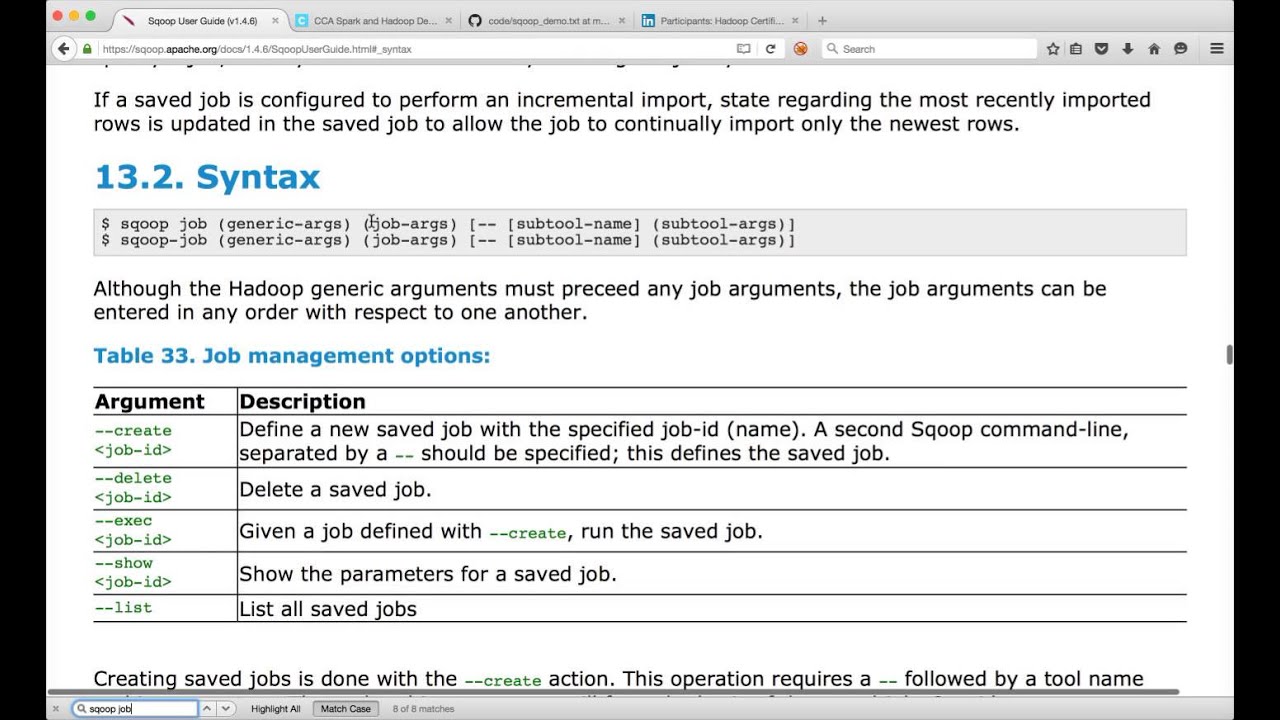Screen dimensions: 1280x720
Task: Find previous match with up arrow
Action: click(x=207, y=708)
